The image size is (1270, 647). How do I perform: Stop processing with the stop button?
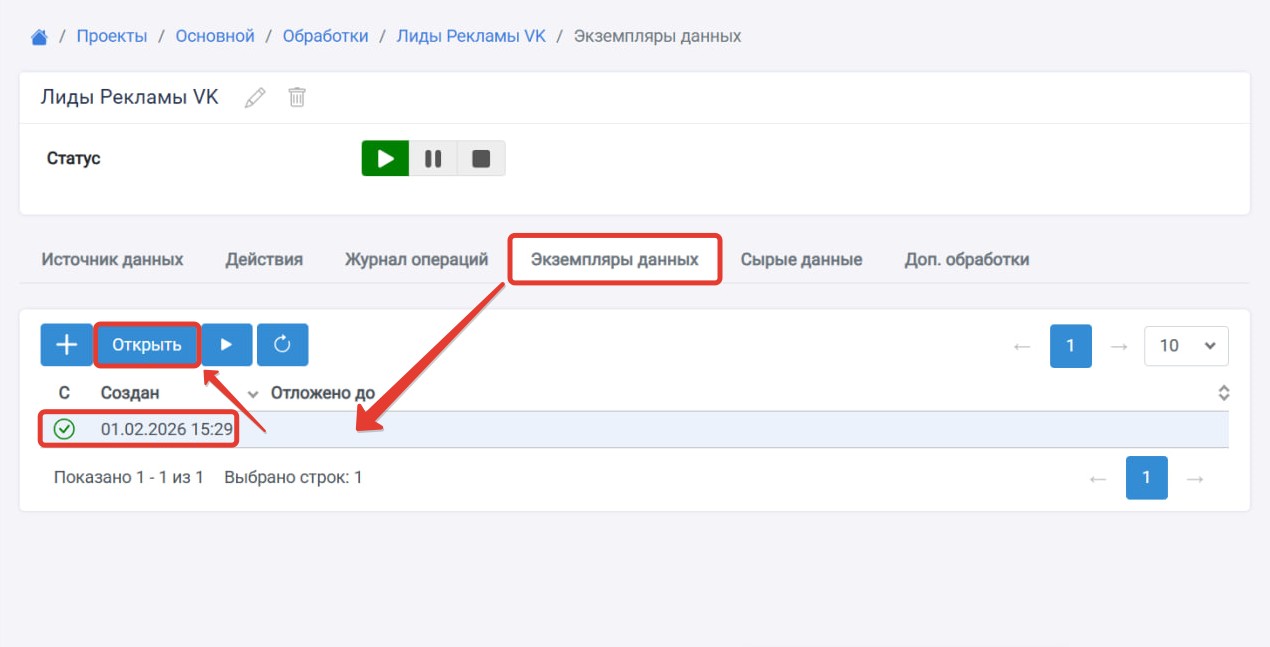pyautogui.click(x=481, y=158)
